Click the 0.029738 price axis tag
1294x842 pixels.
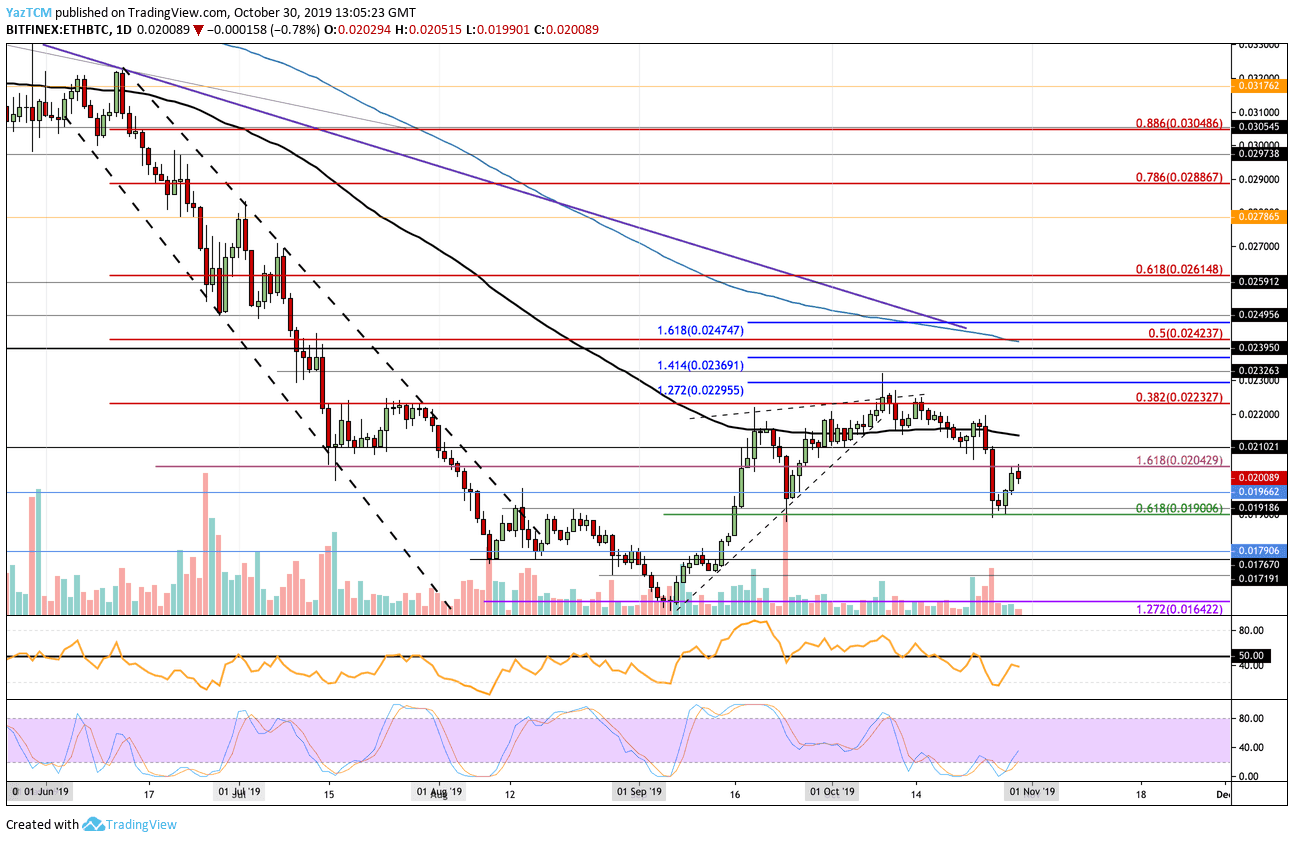1260,154
